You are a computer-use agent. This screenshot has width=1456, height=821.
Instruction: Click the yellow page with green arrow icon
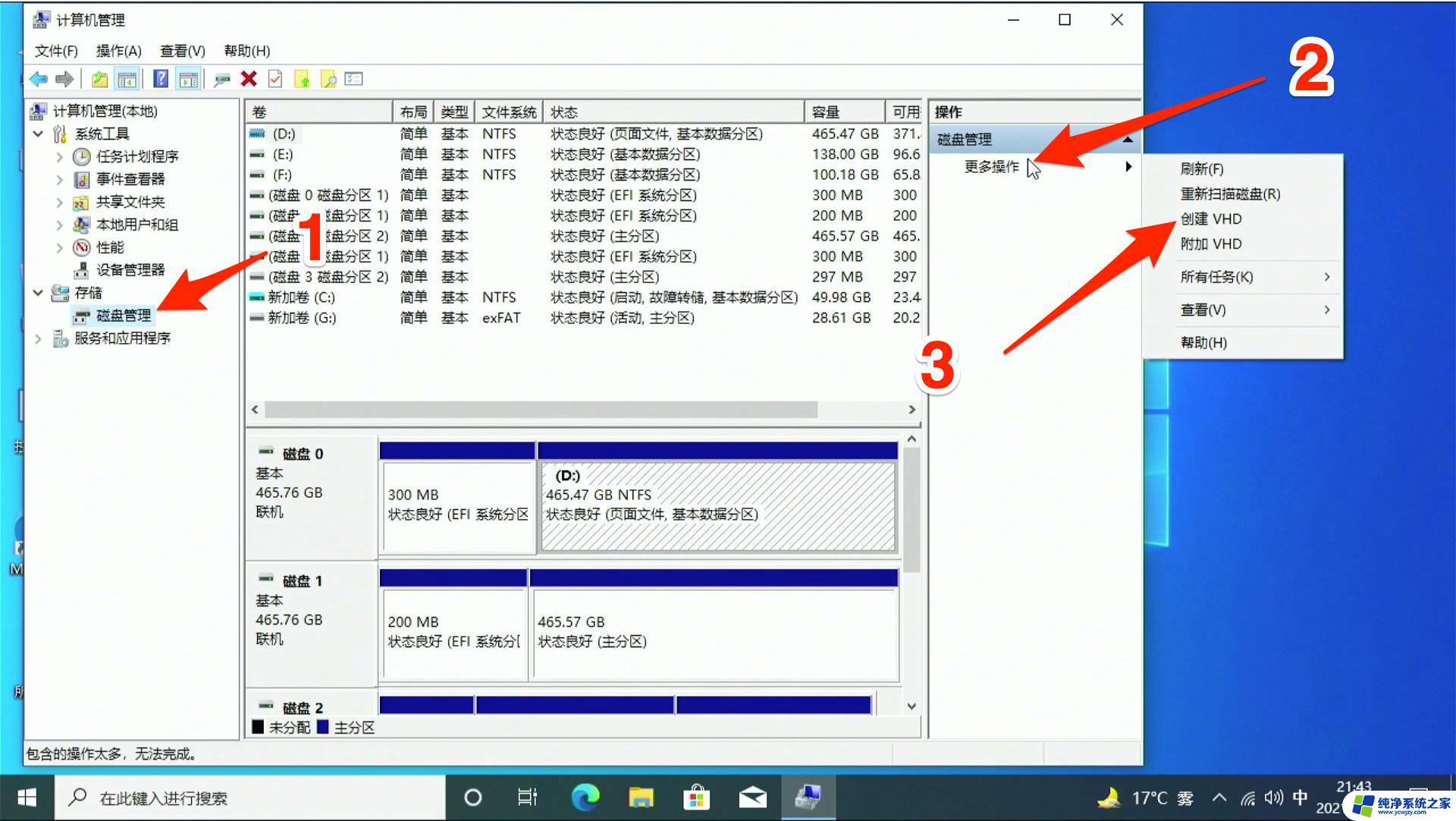(x=302, y=79)
